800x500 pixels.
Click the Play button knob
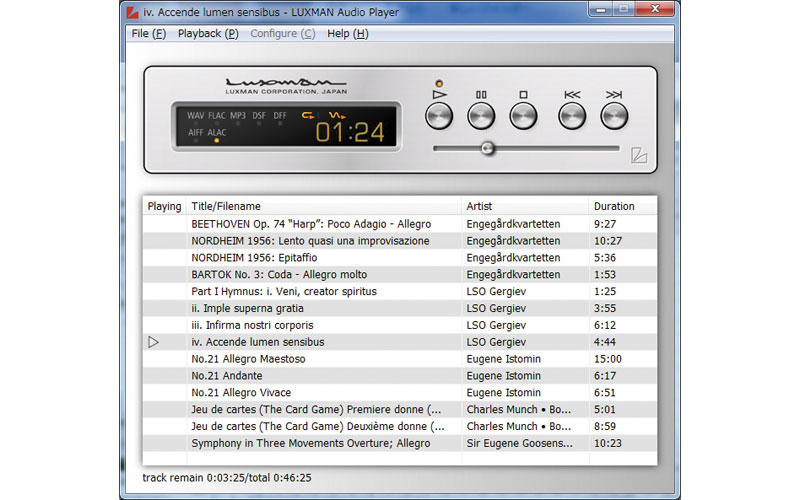pos(439,116)
